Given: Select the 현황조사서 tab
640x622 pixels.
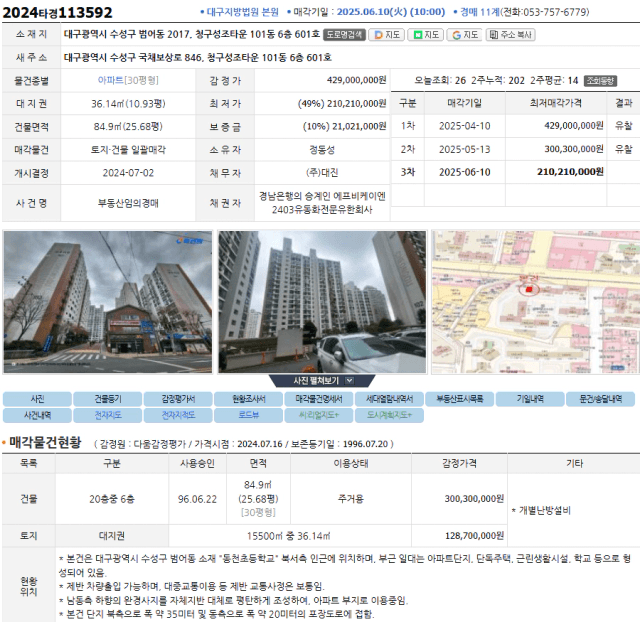Looking at the screenshot, I should (249, 399).
